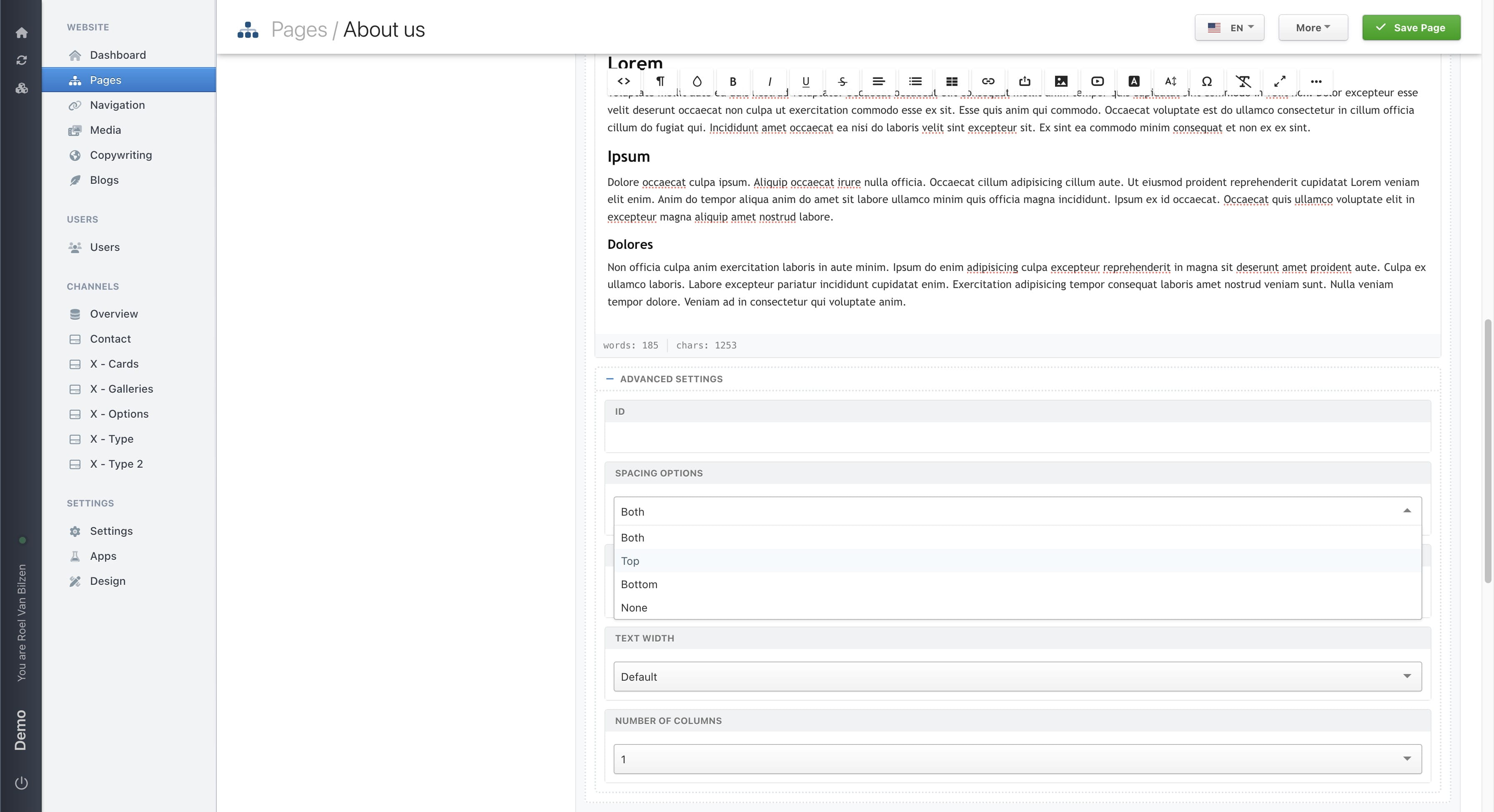Insert an image from the editor toolbar
This screenshot has width=1494, height=812.
tap(1061, 81)
